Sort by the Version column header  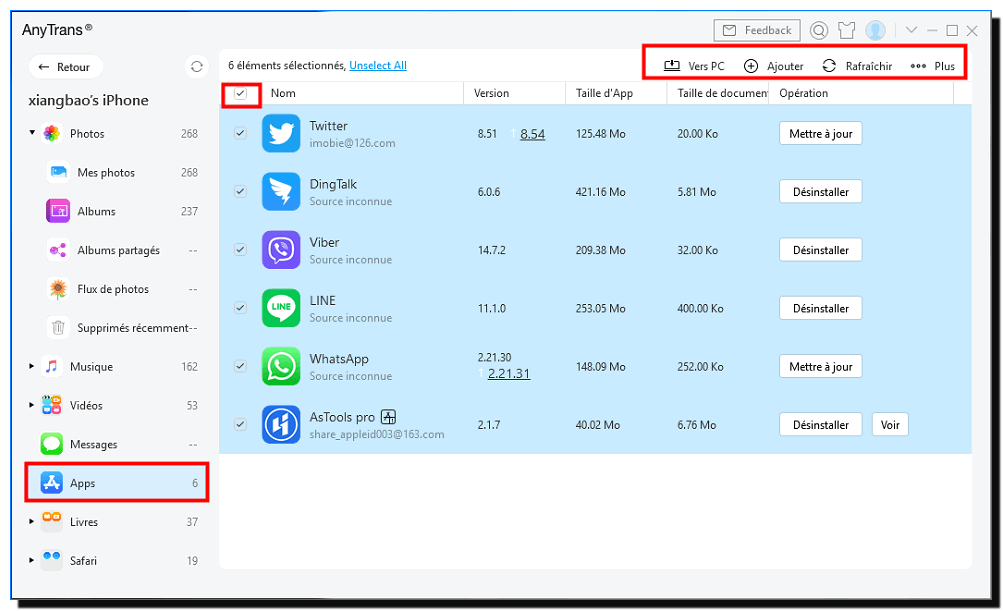491,93
